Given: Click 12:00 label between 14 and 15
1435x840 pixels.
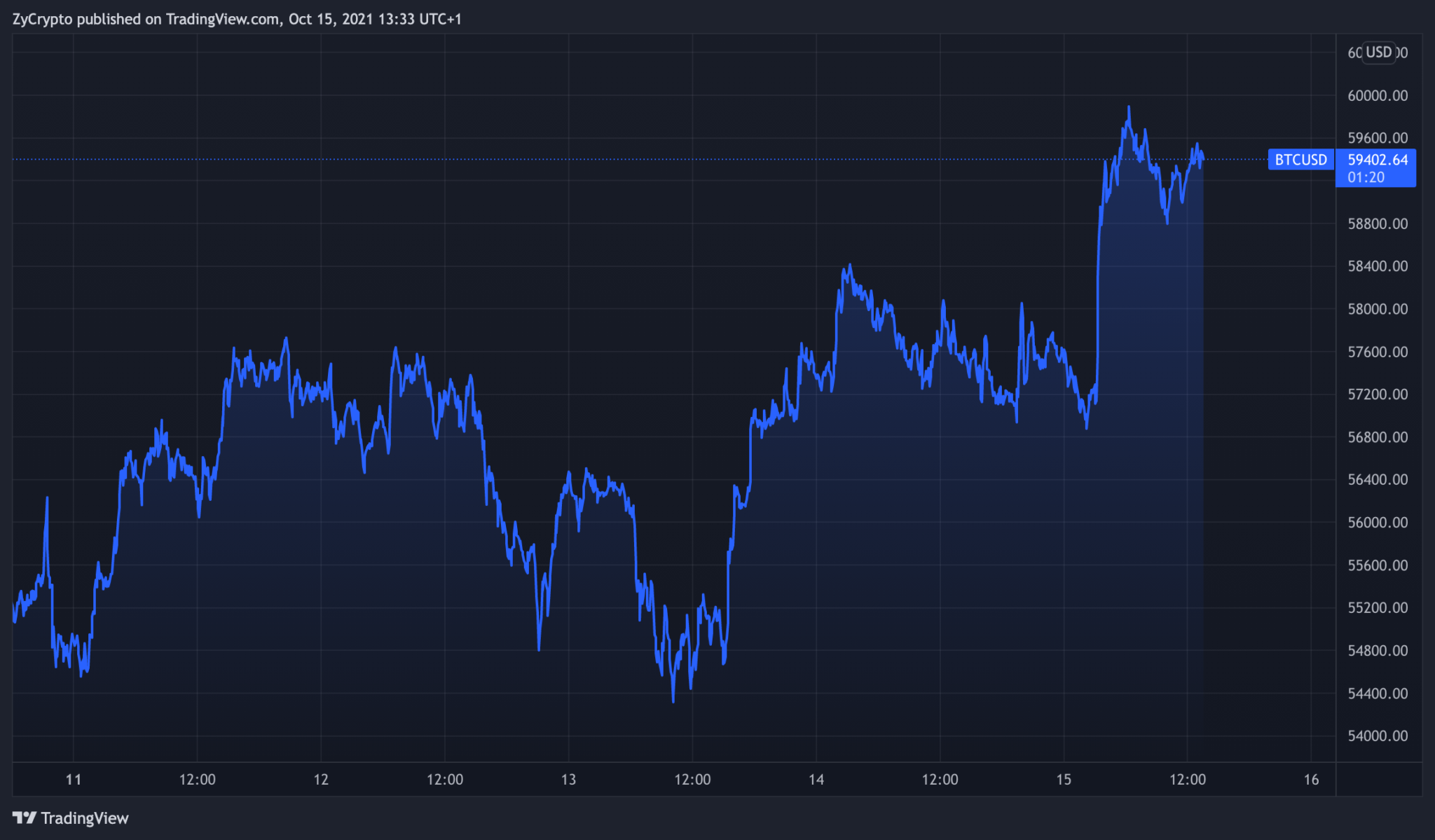Looking at the screenshot, I should pos(940,780).
